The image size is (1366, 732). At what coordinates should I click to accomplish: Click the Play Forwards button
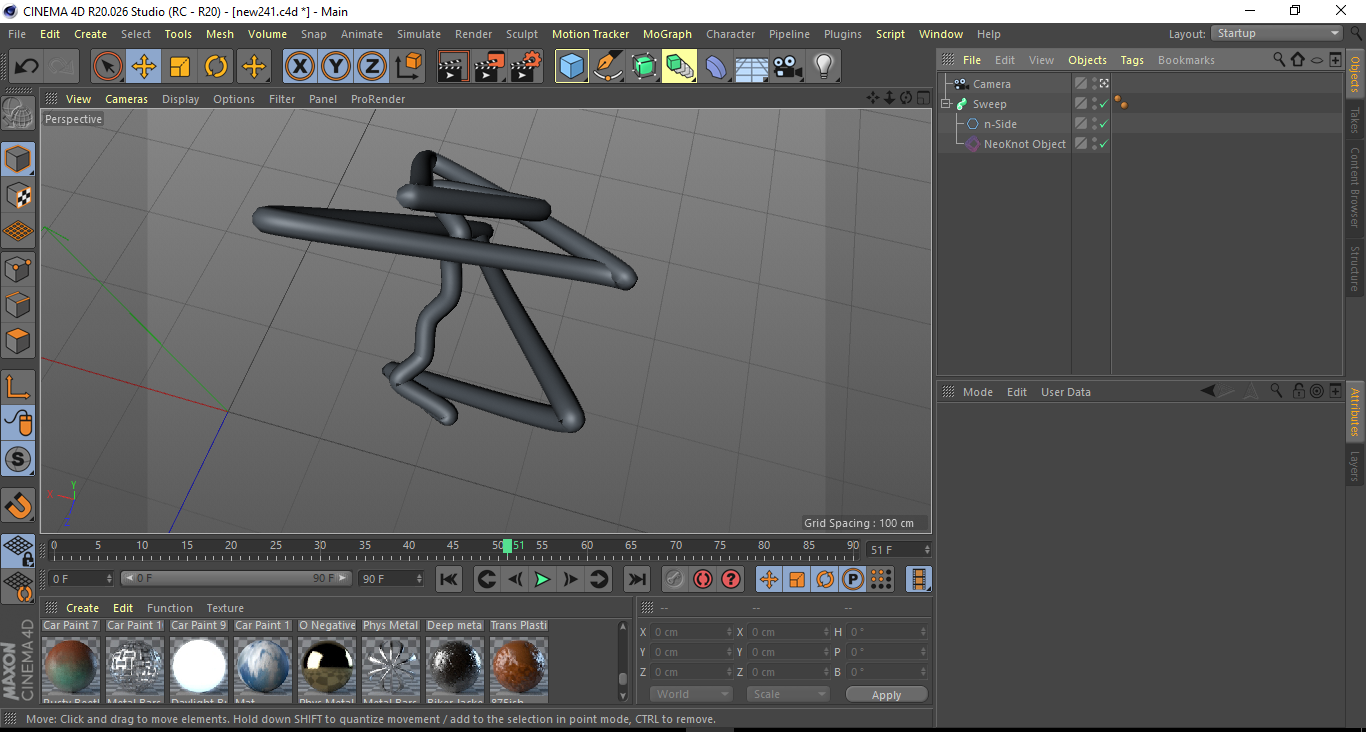[x=542, y=579]
